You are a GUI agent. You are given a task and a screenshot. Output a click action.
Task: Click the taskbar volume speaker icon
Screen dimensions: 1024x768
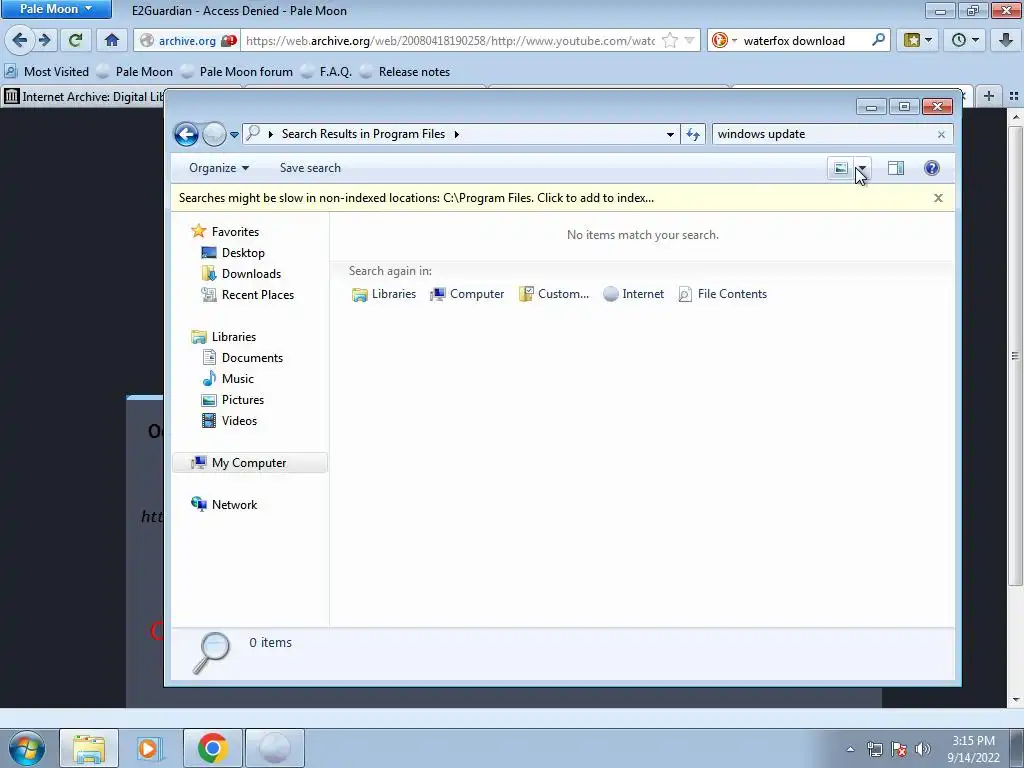(922, 749)
